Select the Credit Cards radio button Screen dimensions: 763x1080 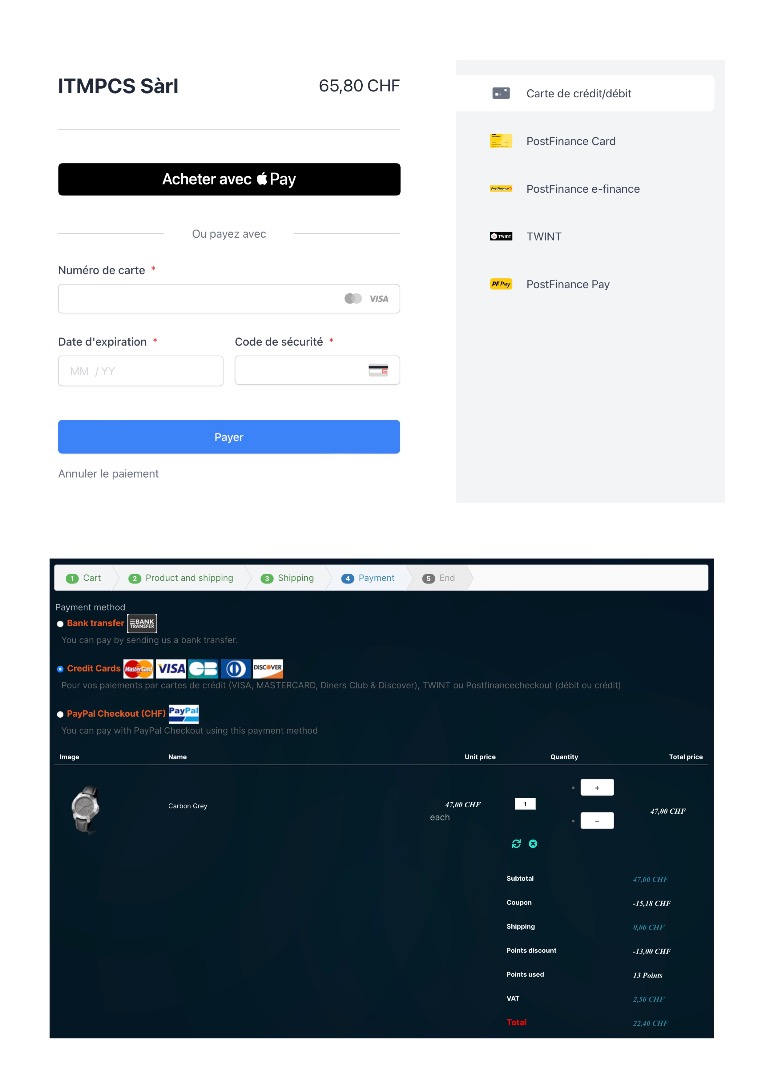(60, 669)
